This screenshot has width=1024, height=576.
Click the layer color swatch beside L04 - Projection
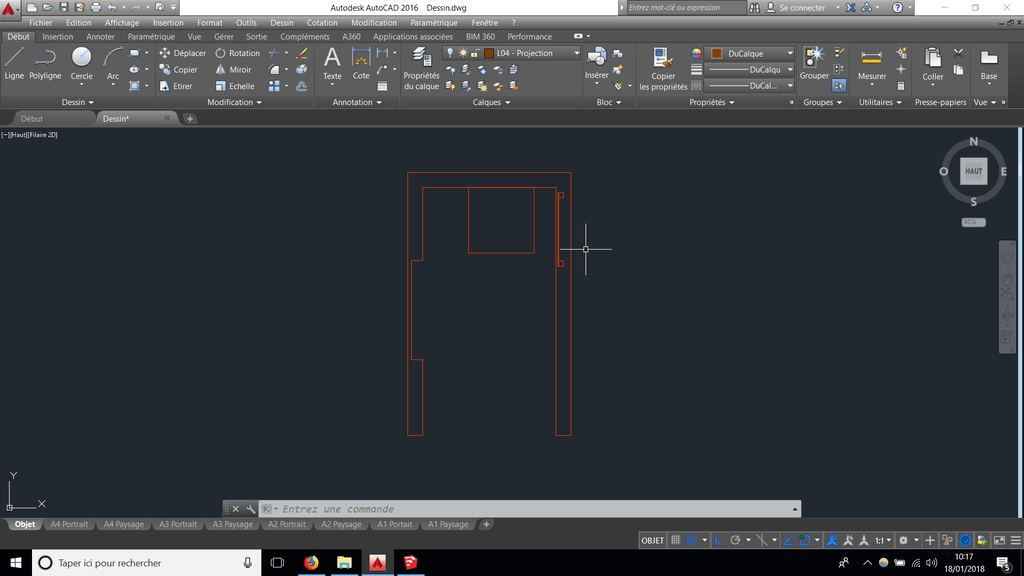click(x=488, y=53)
